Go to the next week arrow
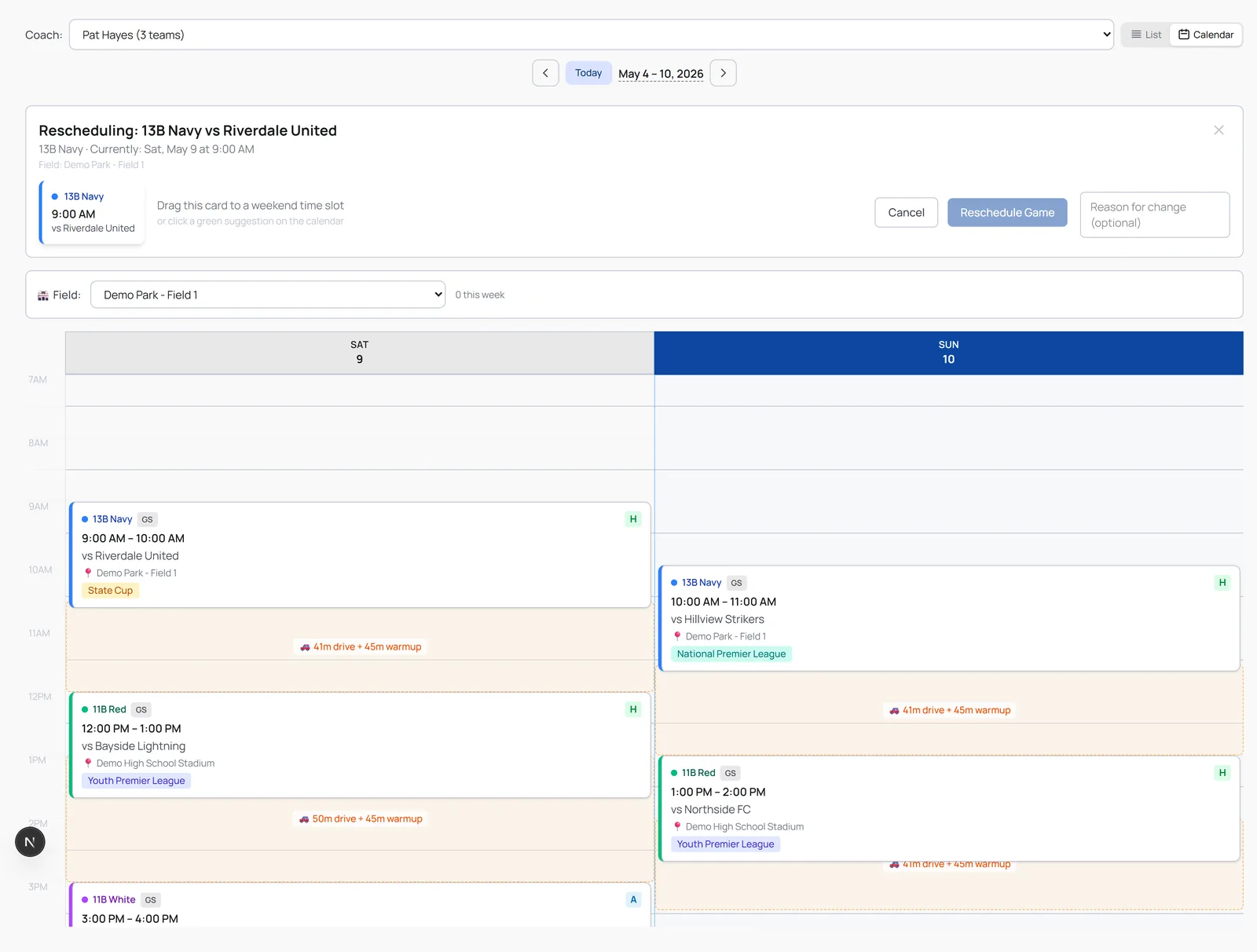This screenshot has height=952, width=1257. tap(723, 73)
